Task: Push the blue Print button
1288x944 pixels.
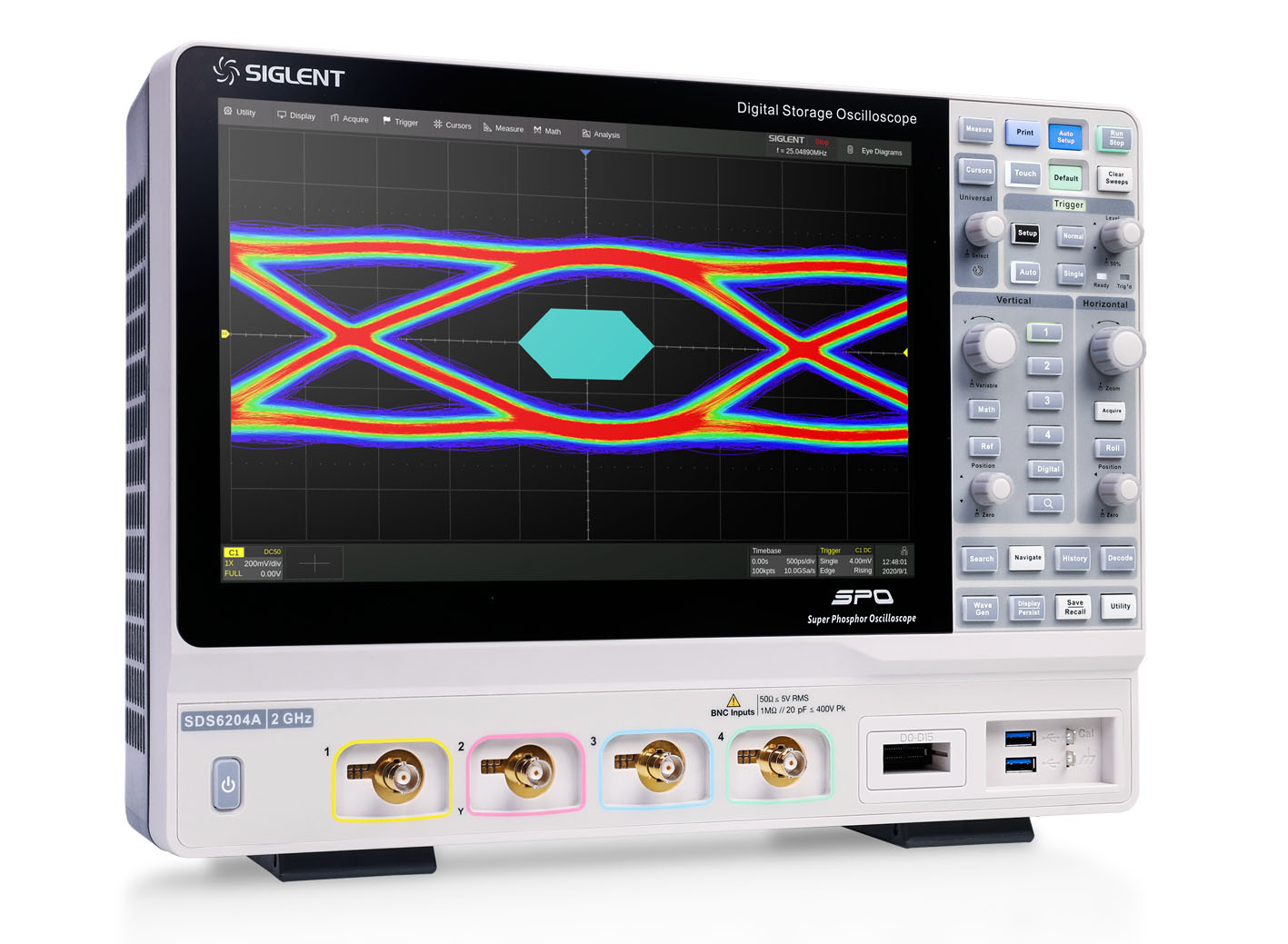Action: [1024, 133]
